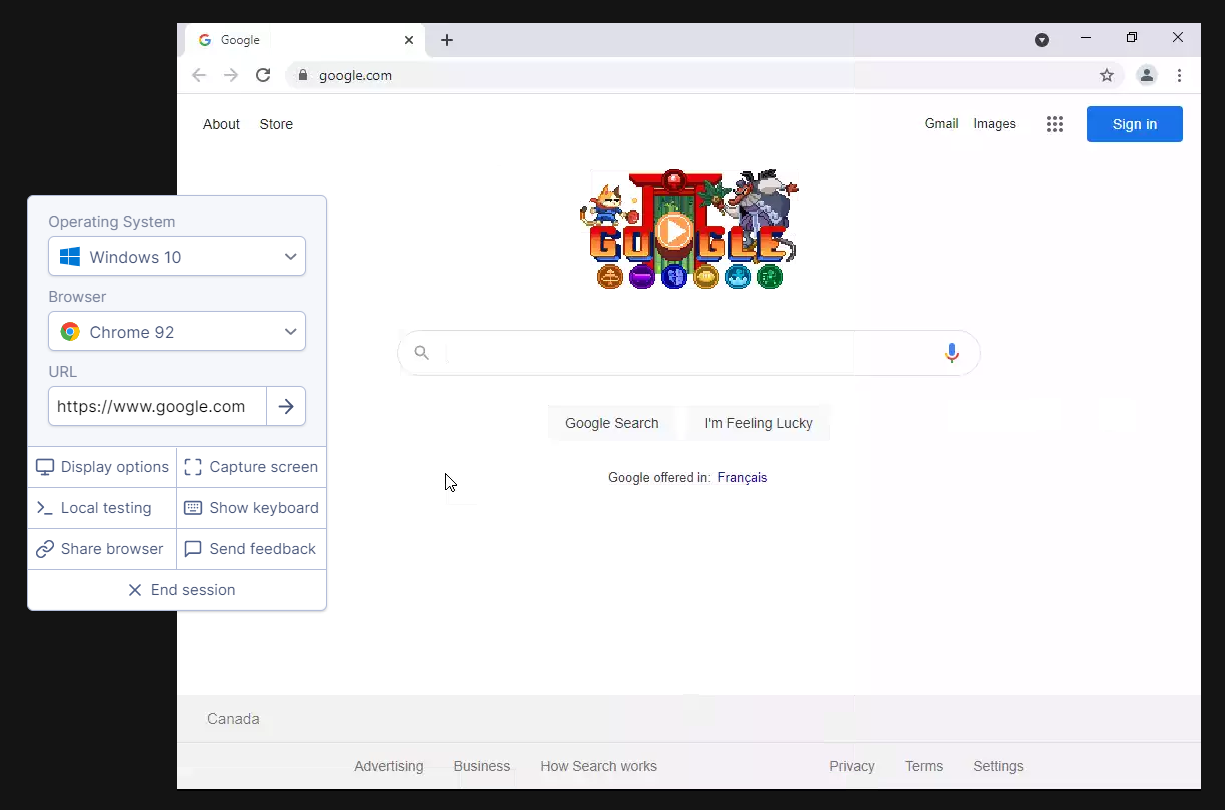Close the Google tab
This screenshot has height=810, width=1225.
409,40
